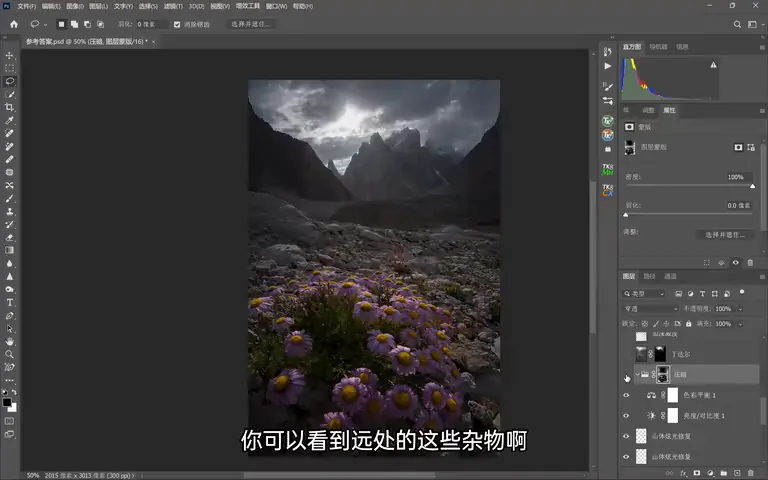Toggle visibility of 压暗 group layer
The height and width of the screenshot is (480, 768).
(x=626, y=375)
